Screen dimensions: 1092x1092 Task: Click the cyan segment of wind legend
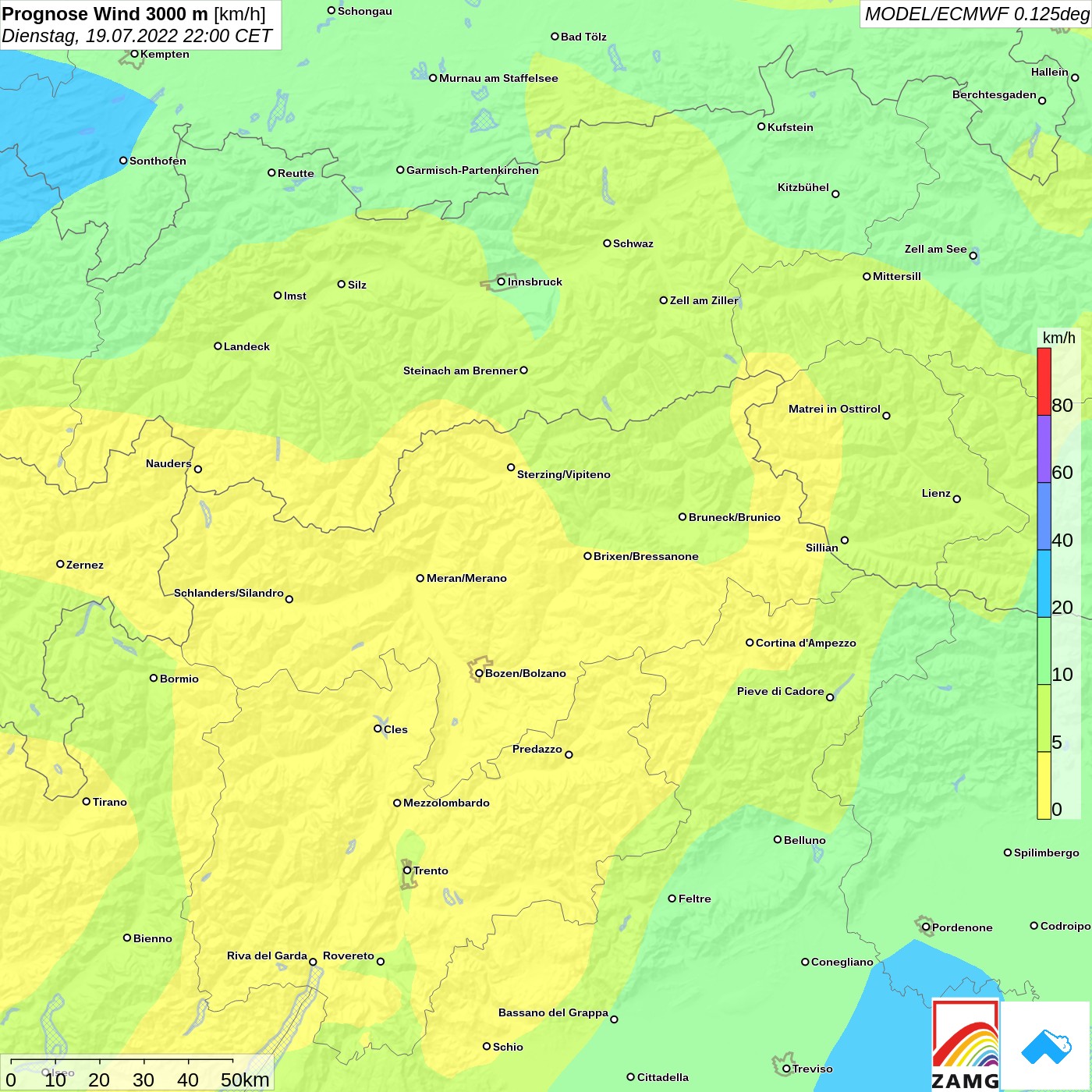point(1044,583)
